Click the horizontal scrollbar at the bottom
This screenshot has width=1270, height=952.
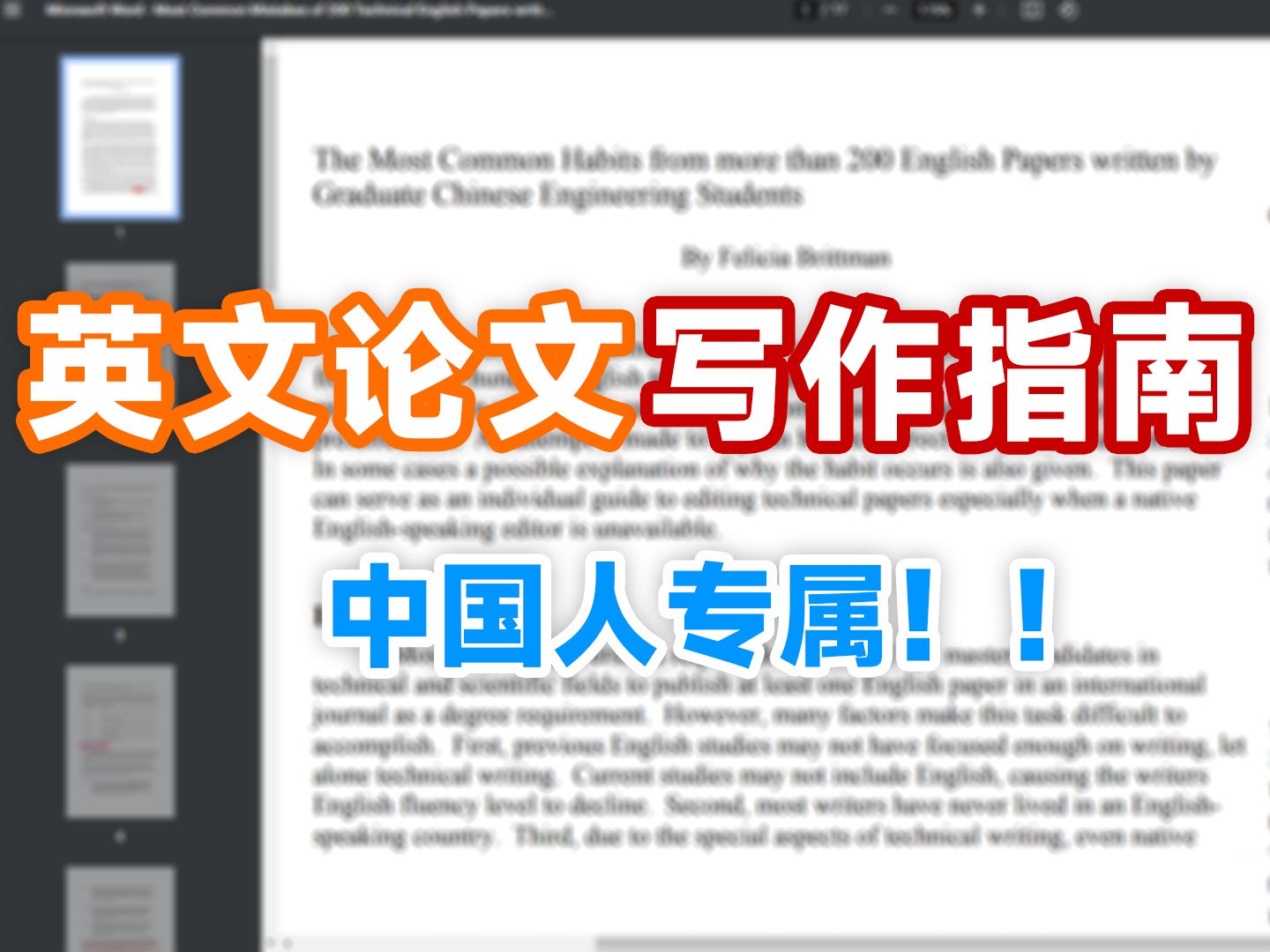tap(930, 944)
